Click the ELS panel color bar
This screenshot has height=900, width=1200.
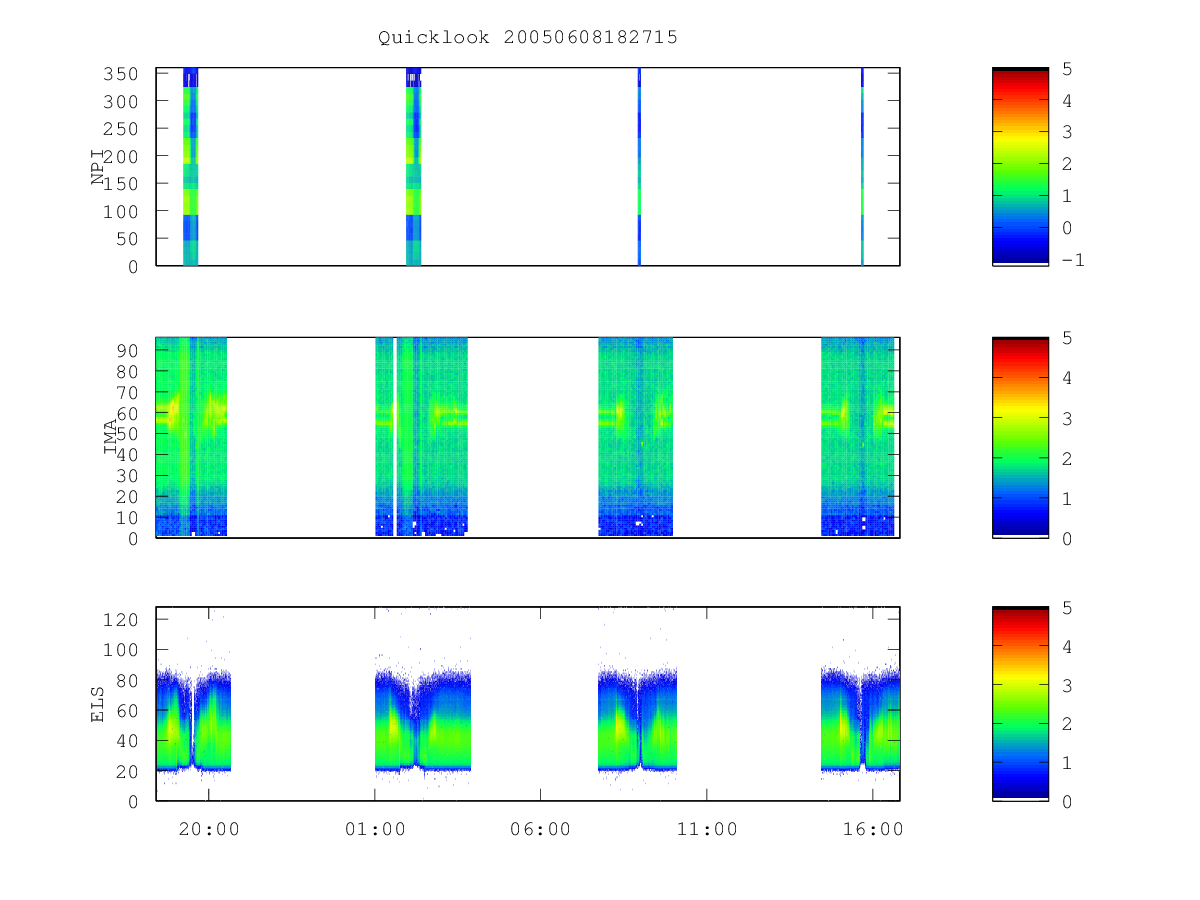pyautogui.click(x=1020, y=704)
